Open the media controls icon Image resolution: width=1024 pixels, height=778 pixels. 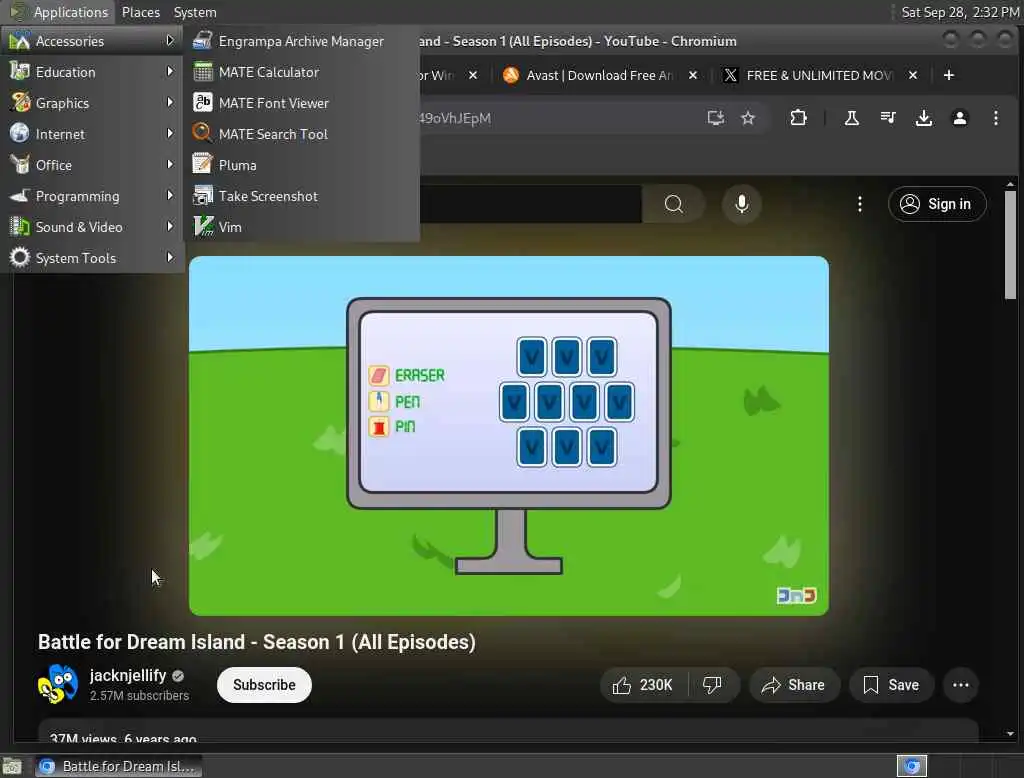[x=888, y=118]
